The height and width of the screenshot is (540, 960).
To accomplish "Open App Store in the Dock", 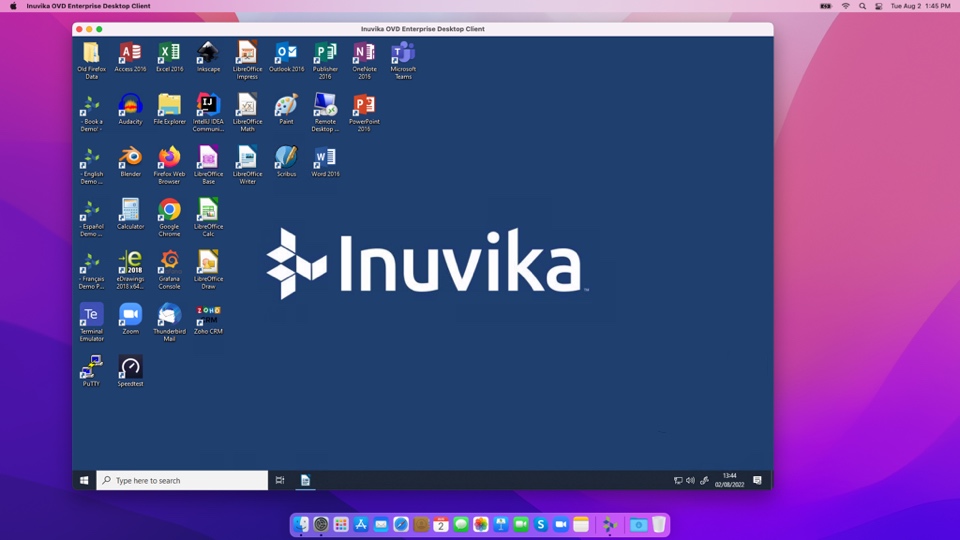I will [361, 525].
